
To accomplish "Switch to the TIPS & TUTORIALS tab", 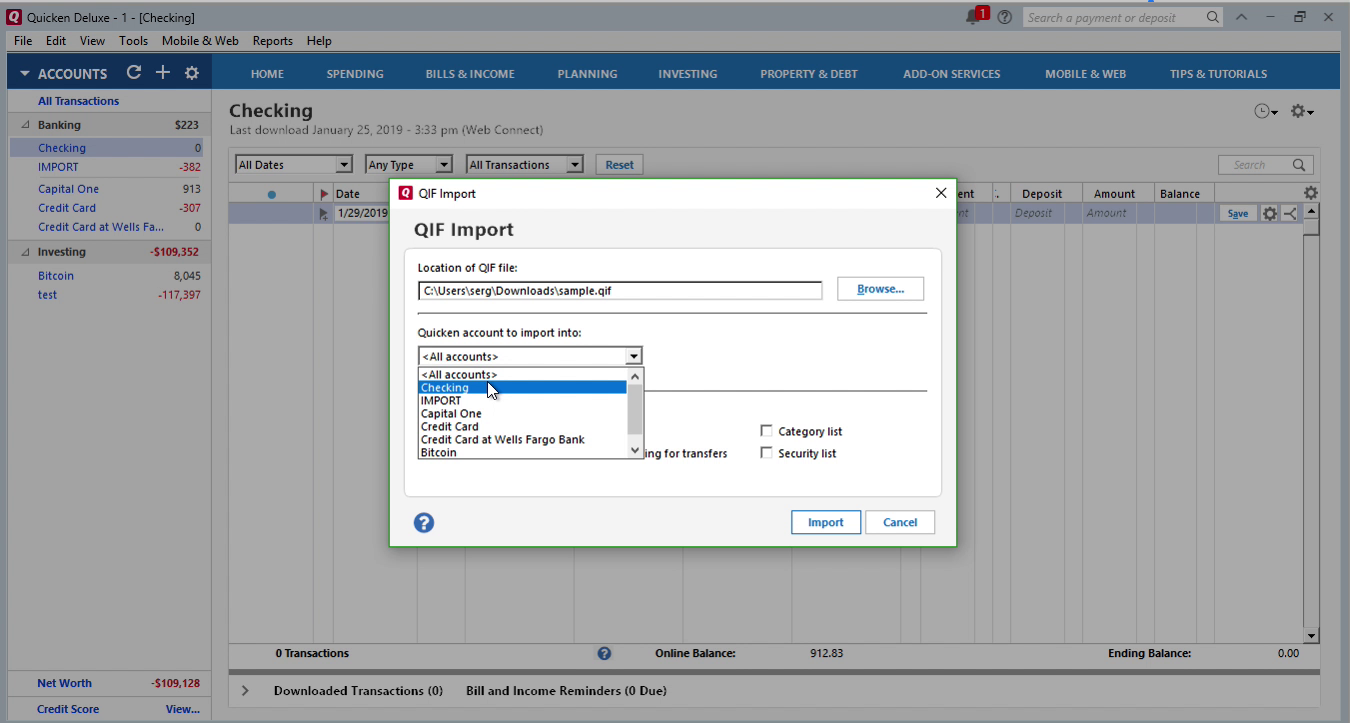I will pyautogui.click(x=1218, y=74).
